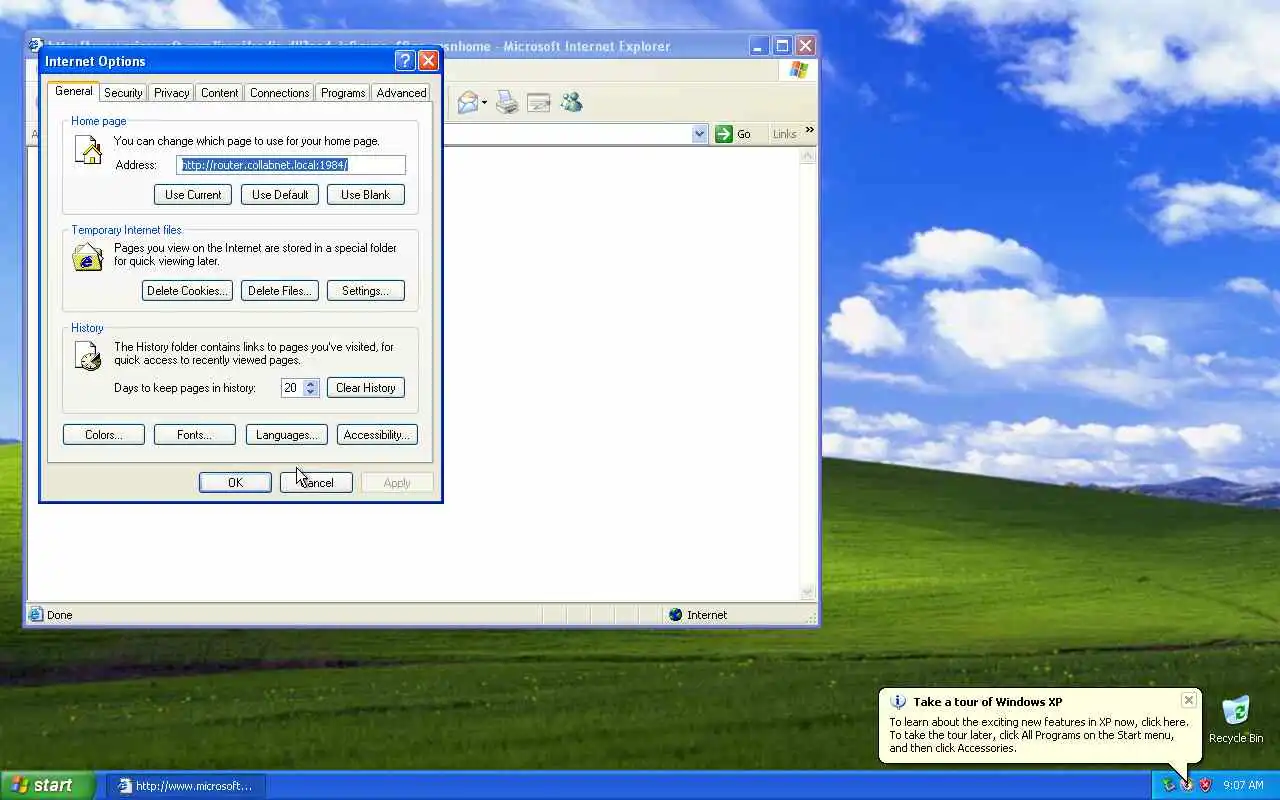Click the taskbar clock showing 9:07 AM
Screen dimensions: 1280x800
[x=1243, y=786]
